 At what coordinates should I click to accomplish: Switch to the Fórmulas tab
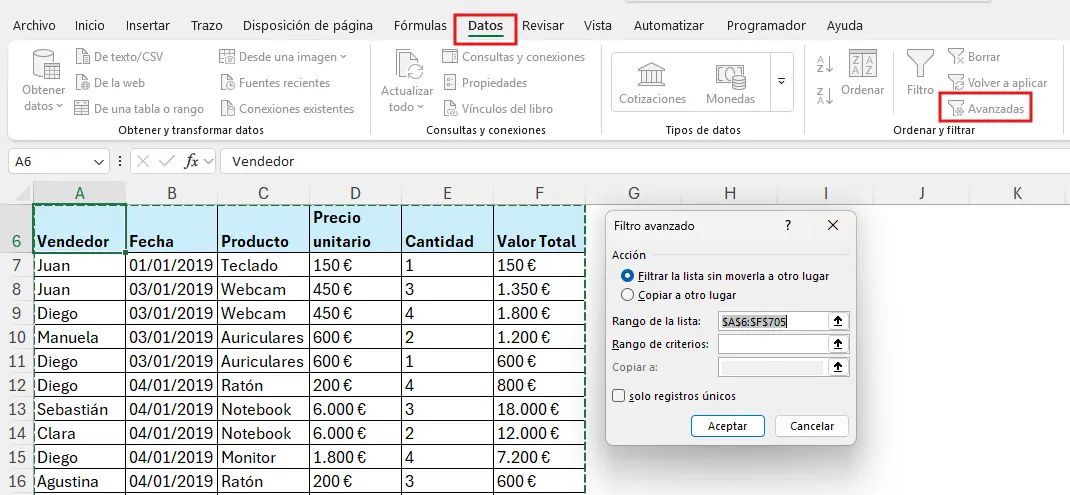point(420,25)
